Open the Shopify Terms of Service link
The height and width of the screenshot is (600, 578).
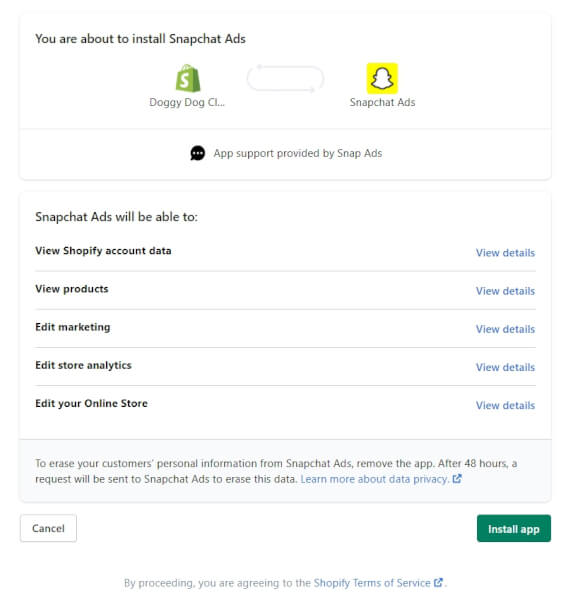pyautogui.click(x=372, y=583)
